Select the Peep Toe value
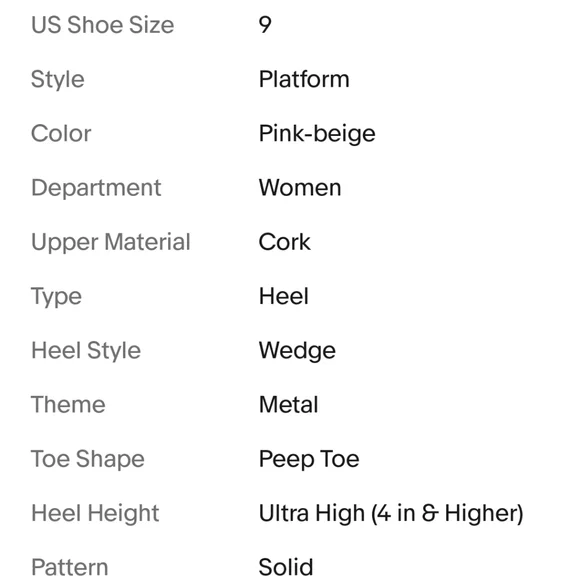 (x=309, y=460)
